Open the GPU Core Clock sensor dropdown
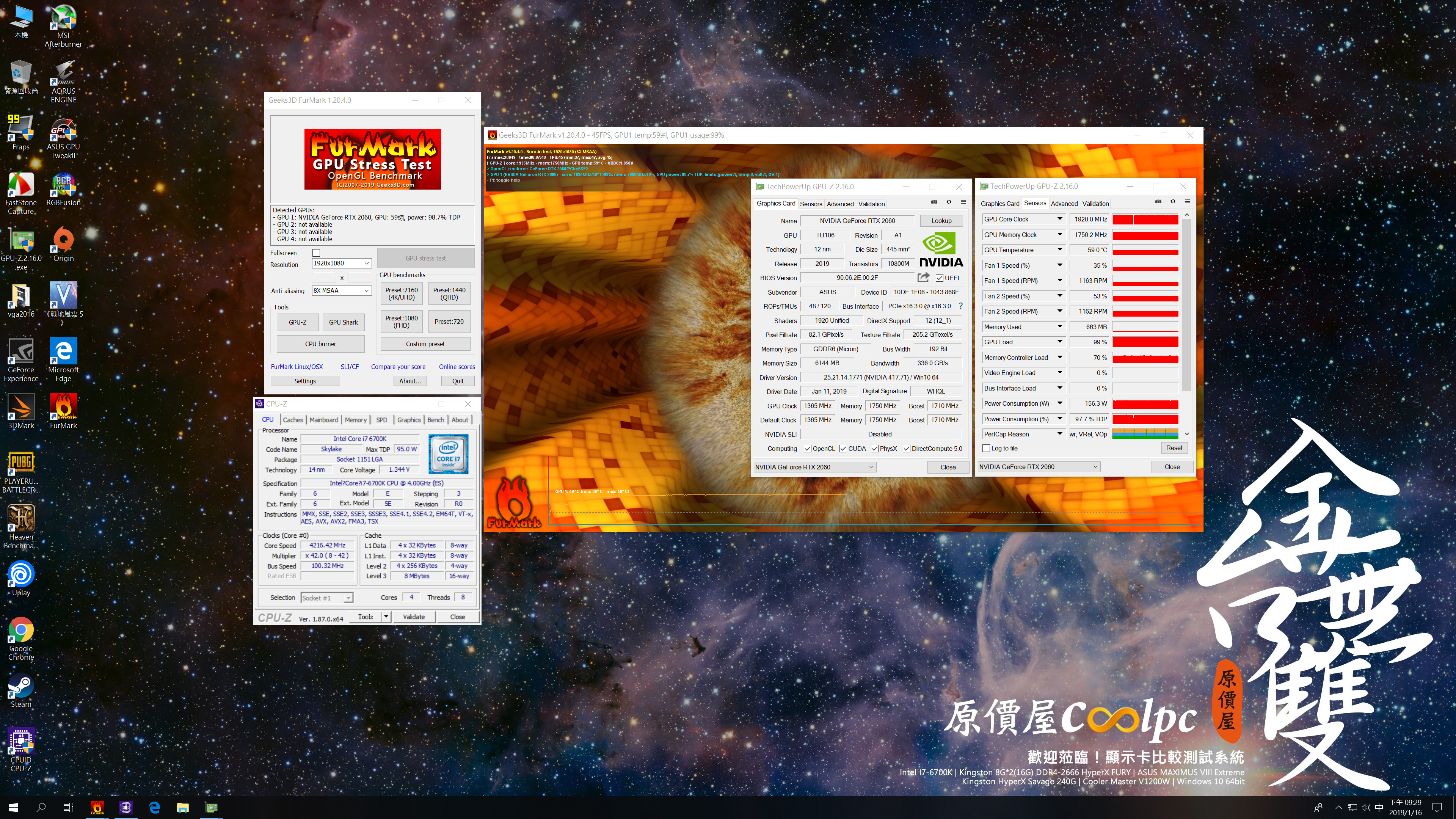Screen dimensions: 1456x819 (x=1060, y=219)
